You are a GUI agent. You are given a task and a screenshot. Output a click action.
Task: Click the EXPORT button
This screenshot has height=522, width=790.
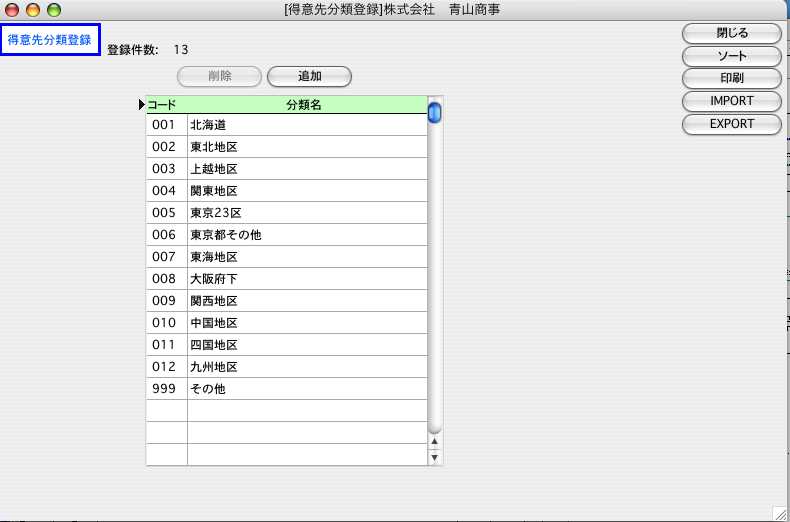click(x=731, y=124)
